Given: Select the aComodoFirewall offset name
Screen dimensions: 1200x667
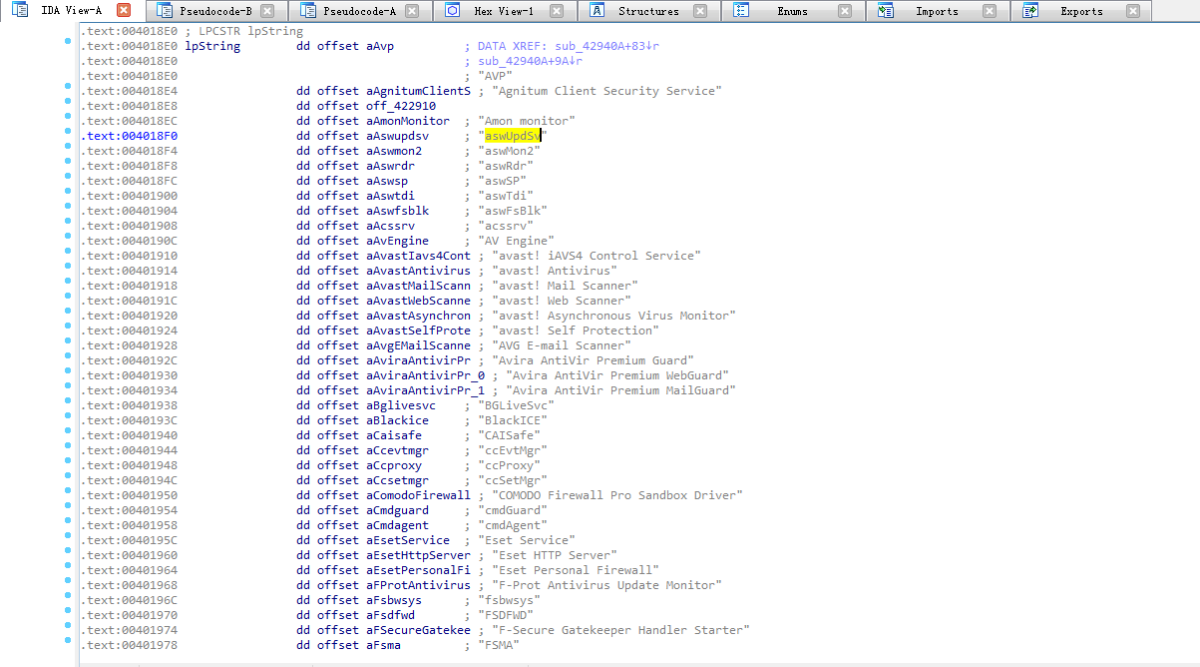Looking at the screenshot, I should click(x=418, y=496).
